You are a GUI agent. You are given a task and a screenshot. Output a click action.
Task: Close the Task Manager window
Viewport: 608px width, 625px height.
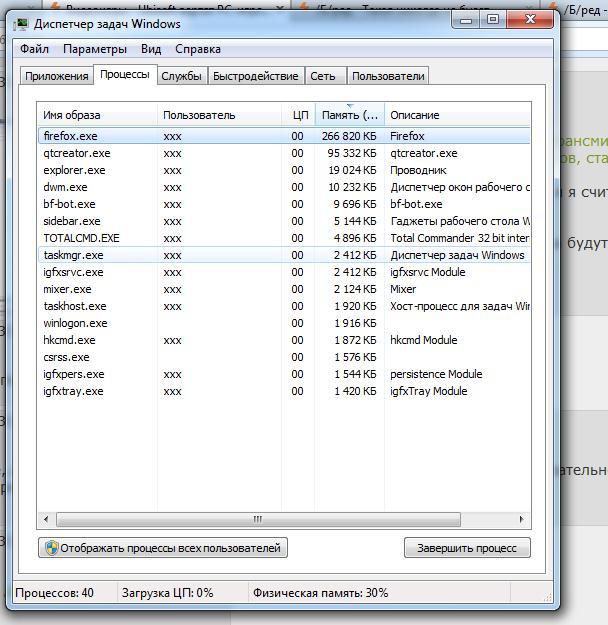(x=530, y=20)
